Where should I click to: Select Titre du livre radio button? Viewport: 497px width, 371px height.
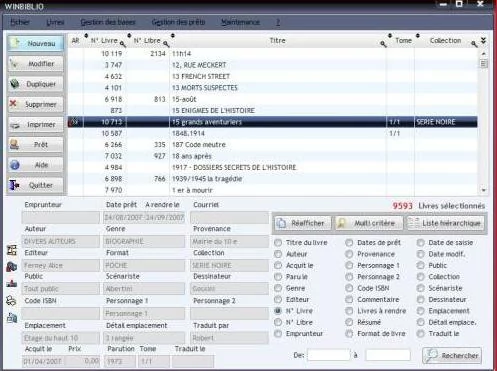pyautogui.click(x=278, y=243)
